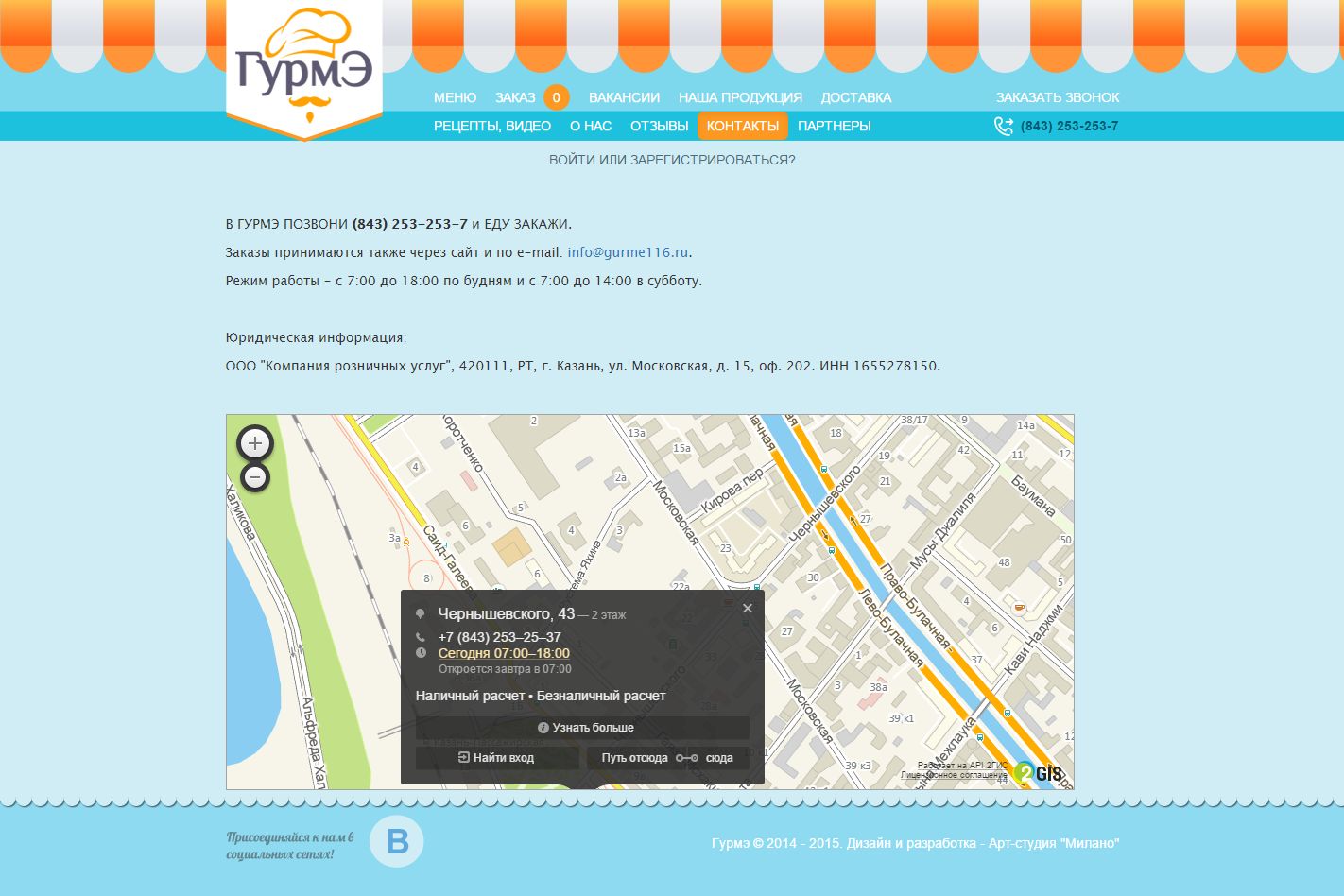Select the Контакты tab
This screenshot has height=896, width=1344.
pos(742,126)
